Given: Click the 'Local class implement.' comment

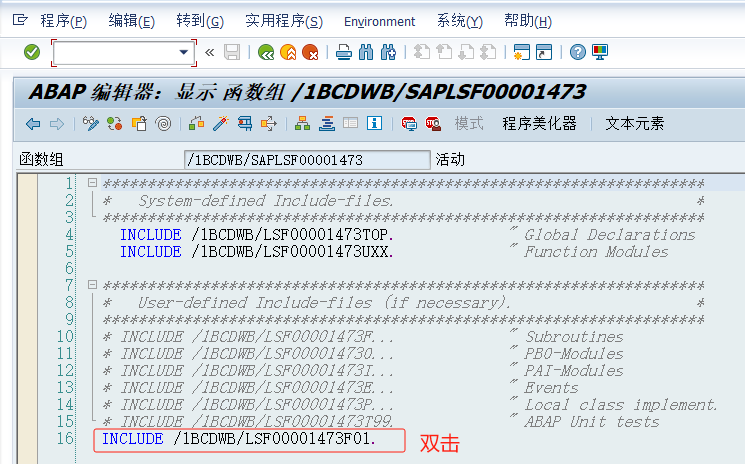Looking at the screenshot, I should (621, 405).
